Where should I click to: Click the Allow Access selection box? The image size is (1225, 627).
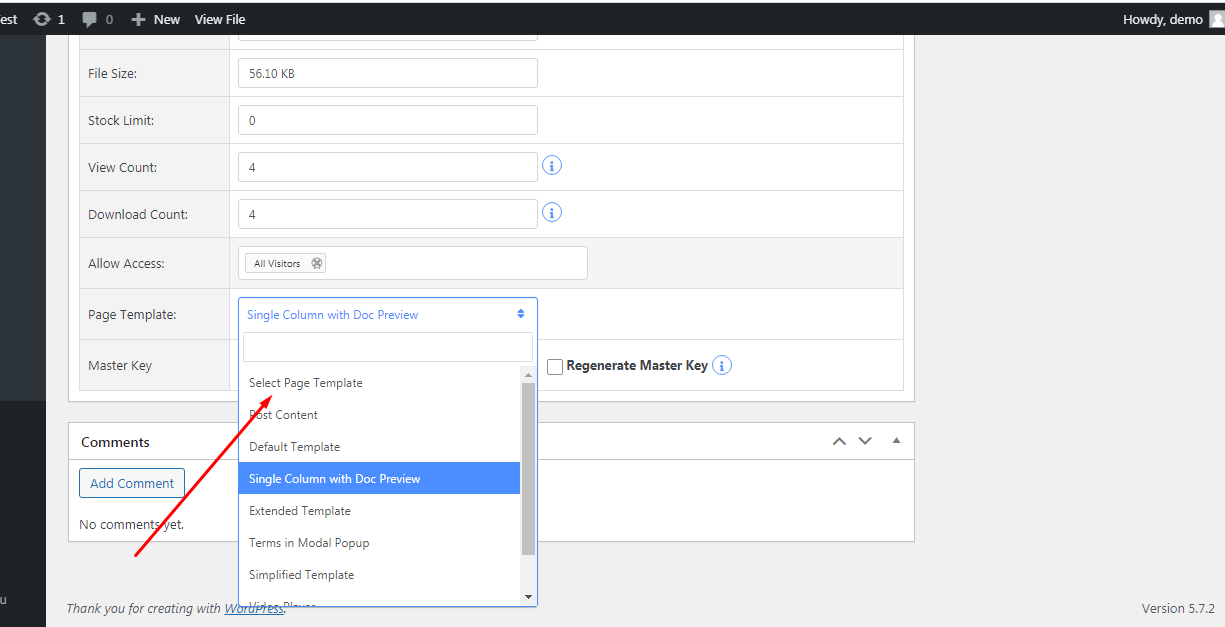(413, 263)
